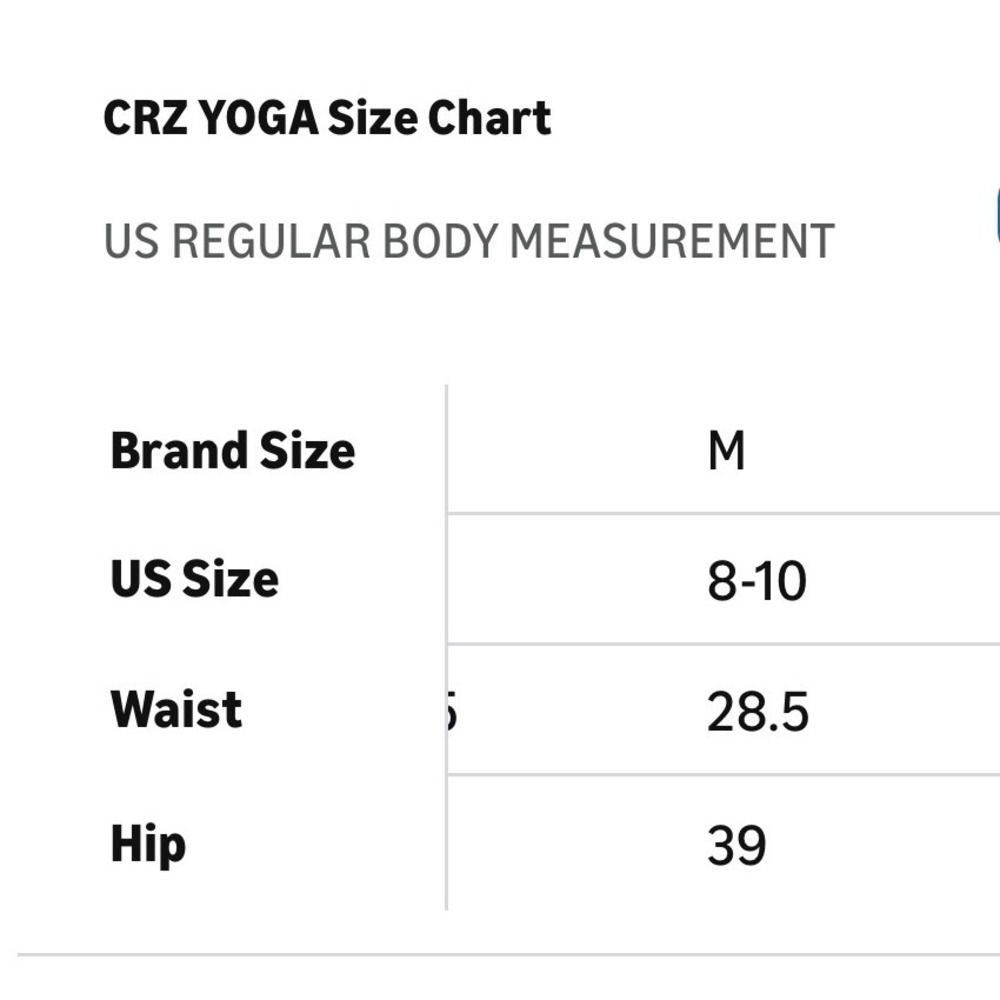Click the Hip row label
The image size is (1000, 1000).
click(x=148, y=844)
